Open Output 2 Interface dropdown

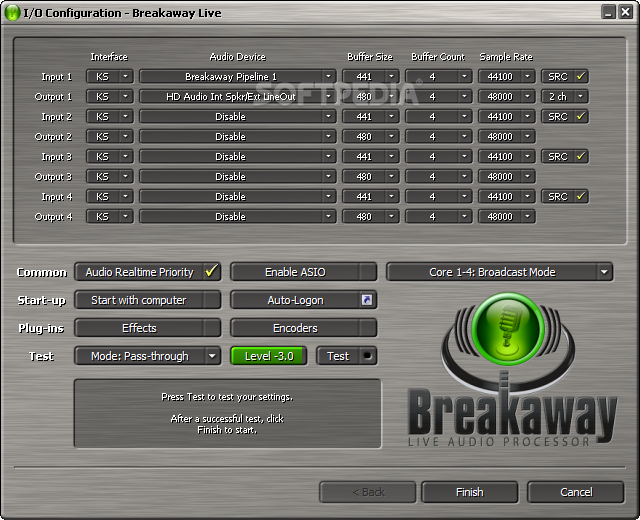point(110,136)
